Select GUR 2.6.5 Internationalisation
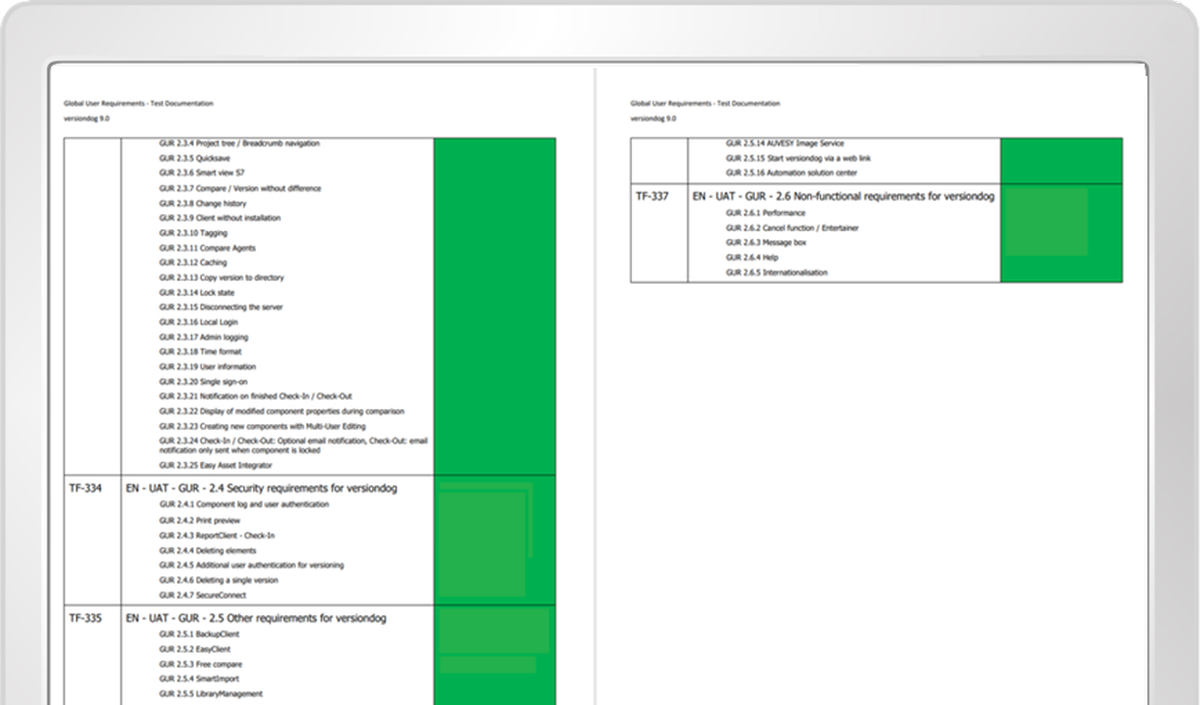Screen dimensions: 1200x705 (777, 273)
